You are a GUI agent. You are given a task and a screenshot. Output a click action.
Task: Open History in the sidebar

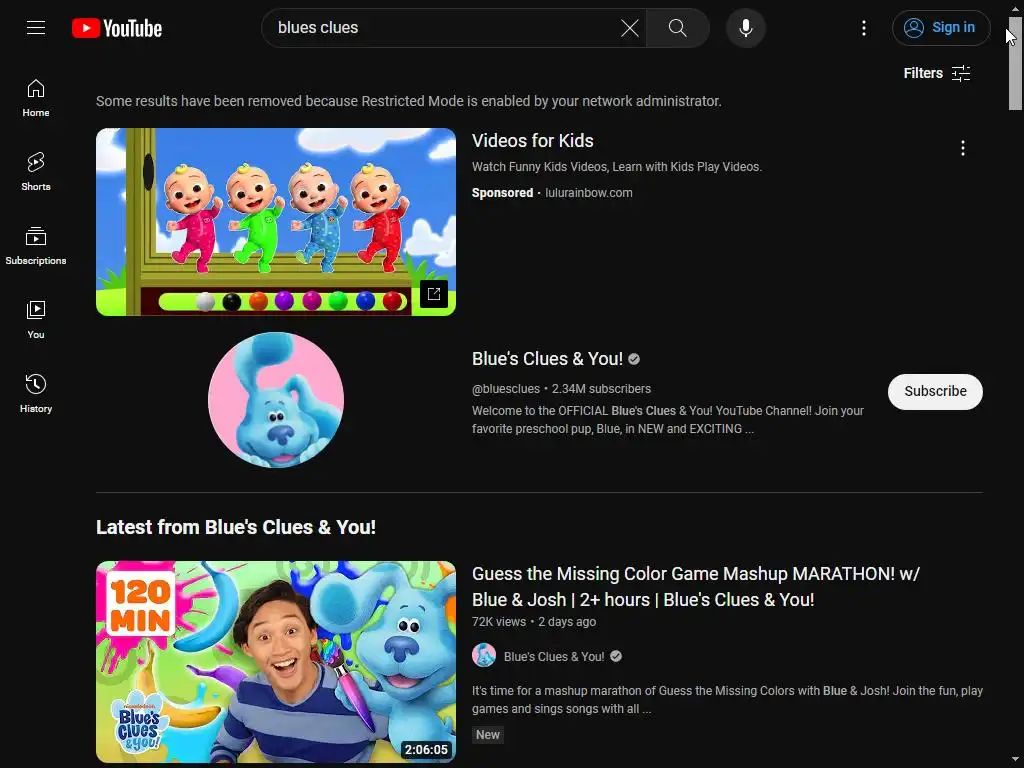[36, 393]
